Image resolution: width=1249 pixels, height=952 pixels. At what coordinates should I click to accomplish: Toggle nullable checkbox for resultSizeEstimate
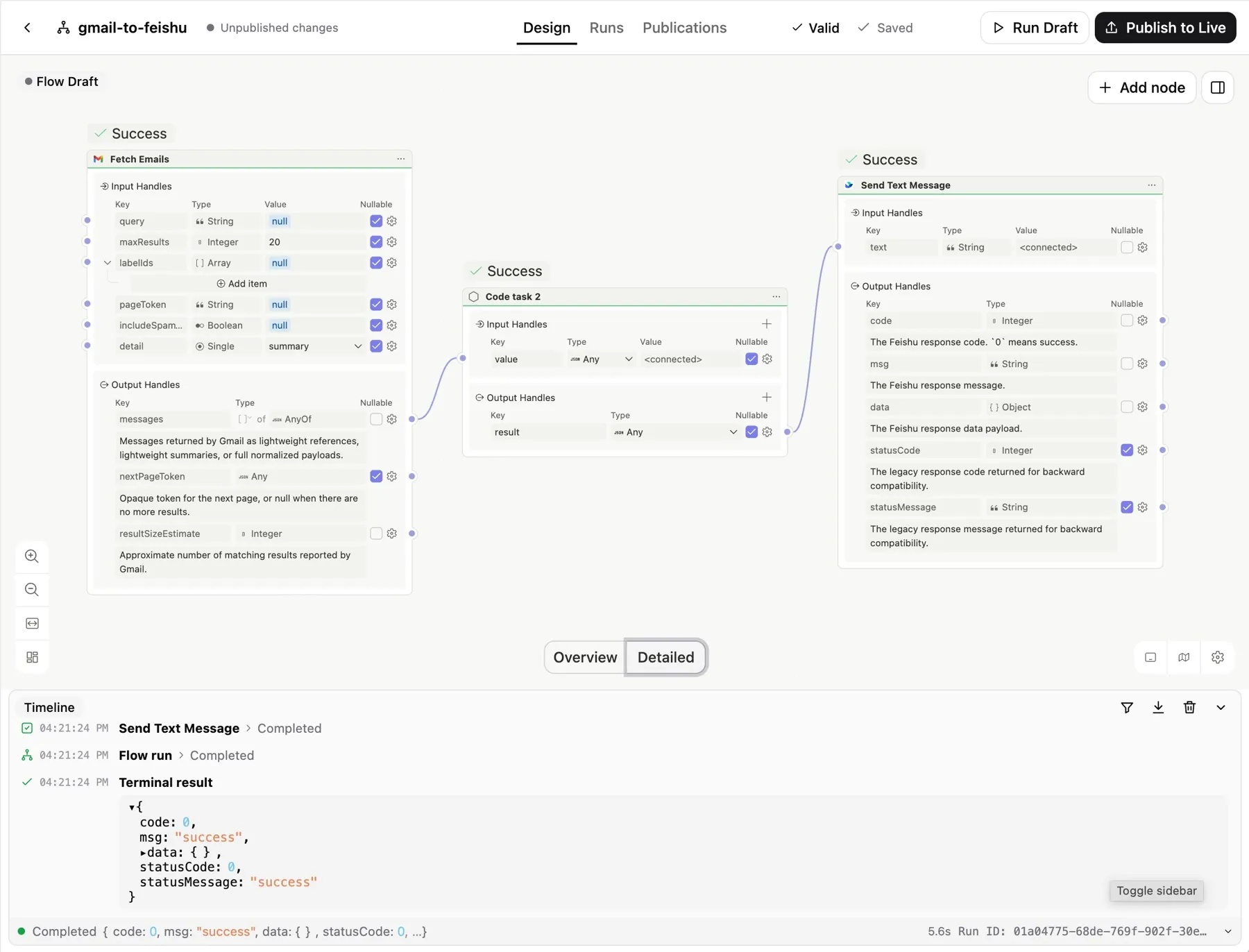click(x=376, y=534)
